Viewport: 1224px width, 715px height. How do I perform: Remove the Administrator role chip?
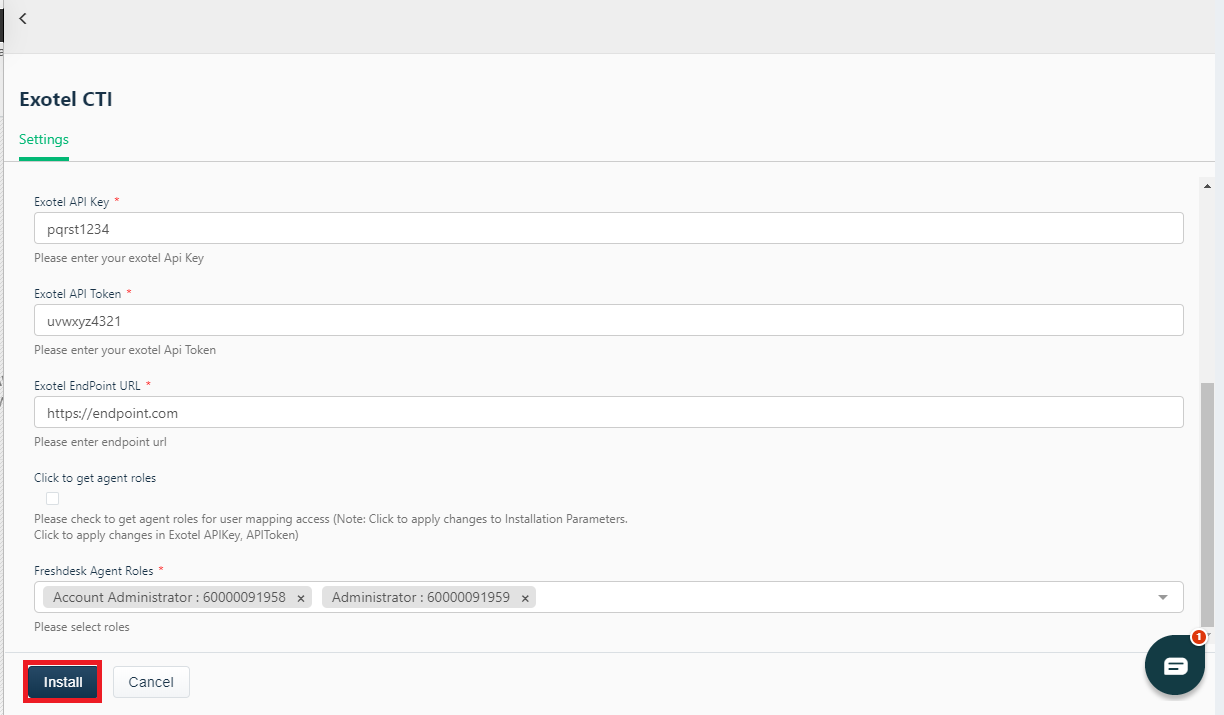[x=524, y=597]
